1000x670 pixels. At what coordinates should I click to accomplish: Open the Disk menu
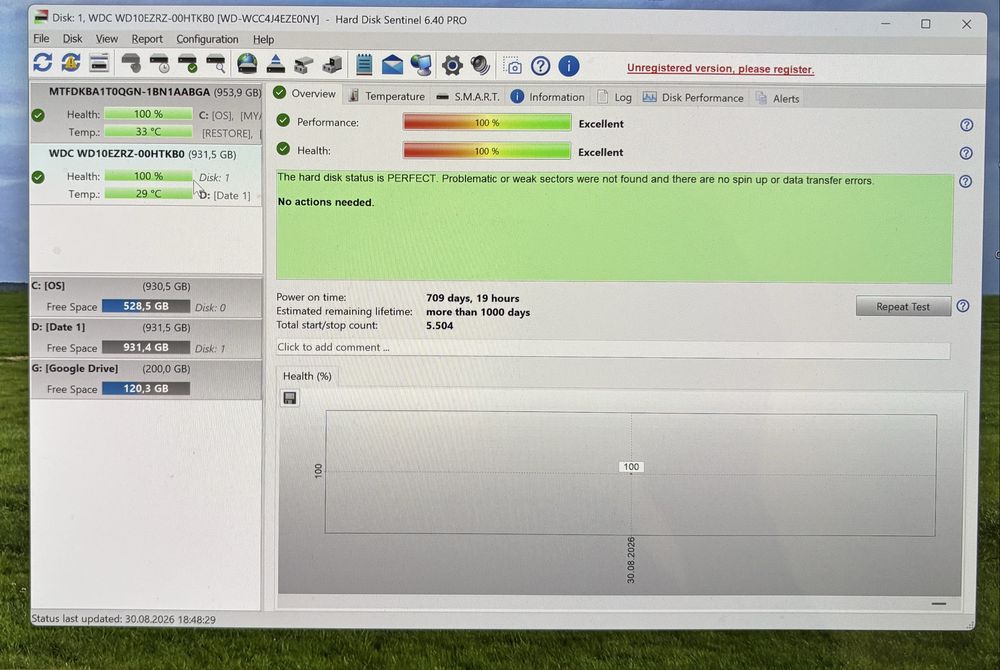(72, 39)
